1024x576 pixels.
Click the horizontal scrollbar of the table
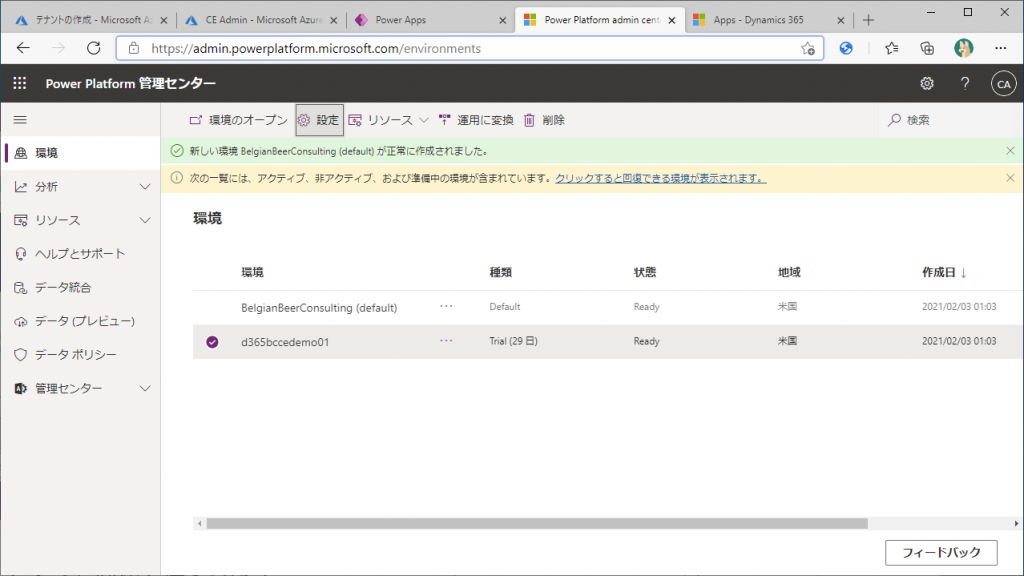point(537,524)
